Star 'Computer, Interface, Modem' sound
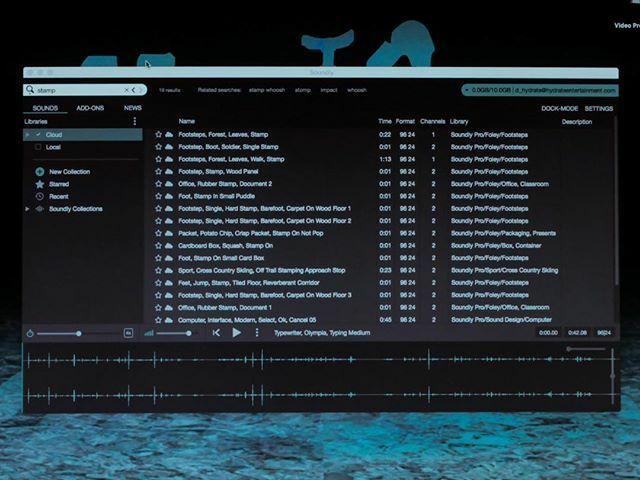The width and height of the screenshot is (640, 480). pos(158,320)
